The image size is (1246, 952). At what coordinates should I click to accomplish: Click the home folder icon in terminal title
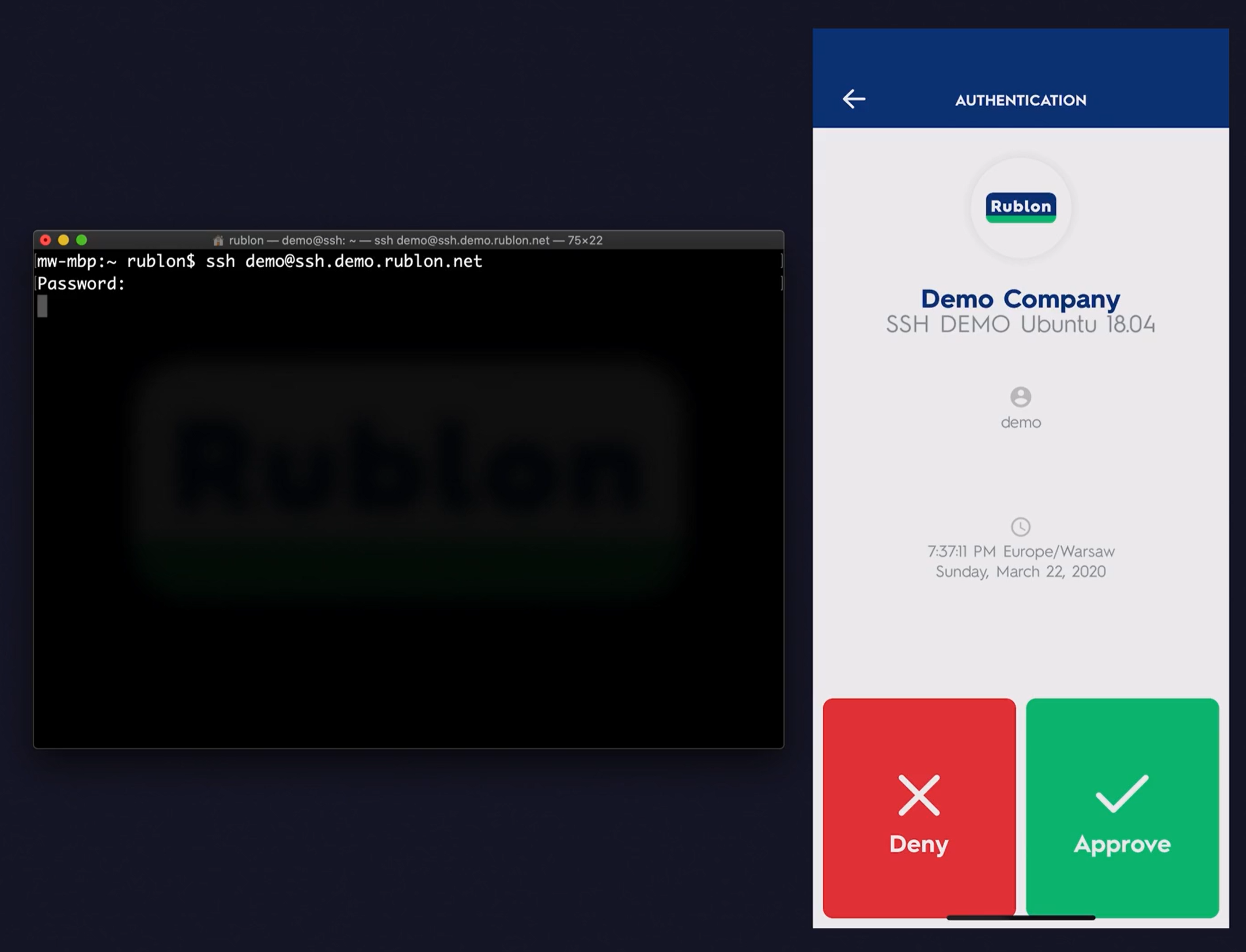point(218,240)
